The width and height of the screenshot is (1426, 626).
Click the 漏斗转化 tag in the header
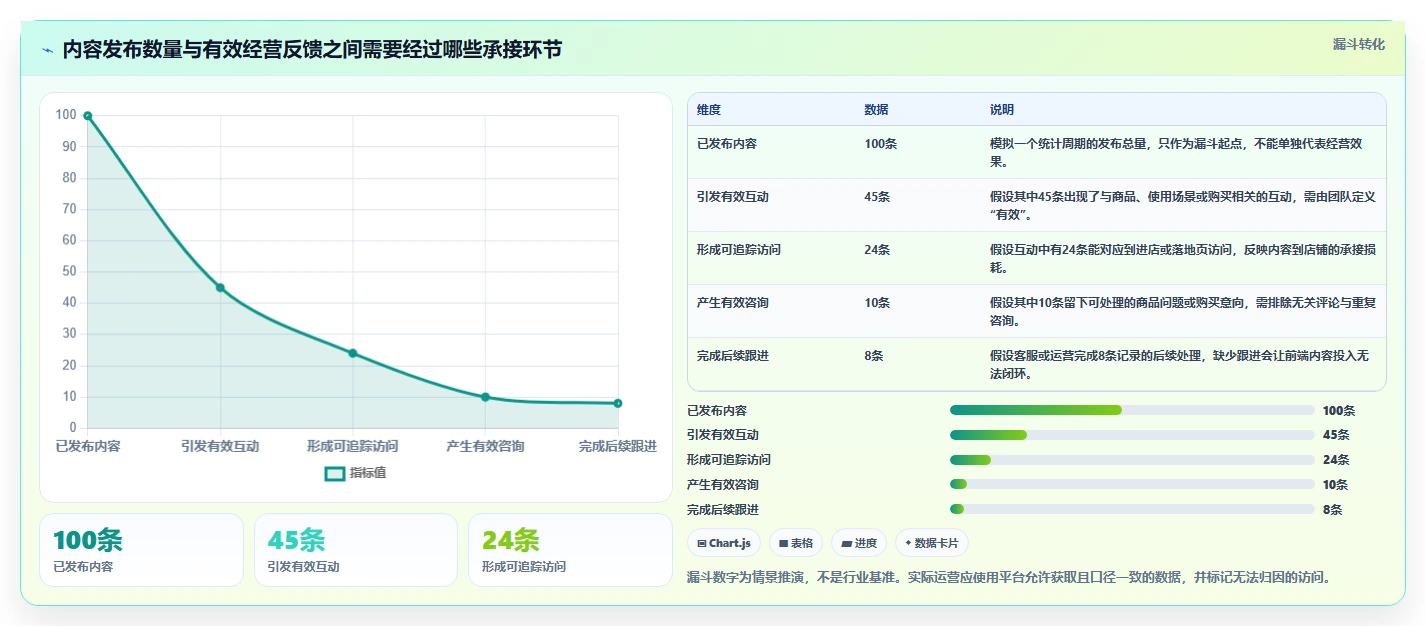(1359, 44)
